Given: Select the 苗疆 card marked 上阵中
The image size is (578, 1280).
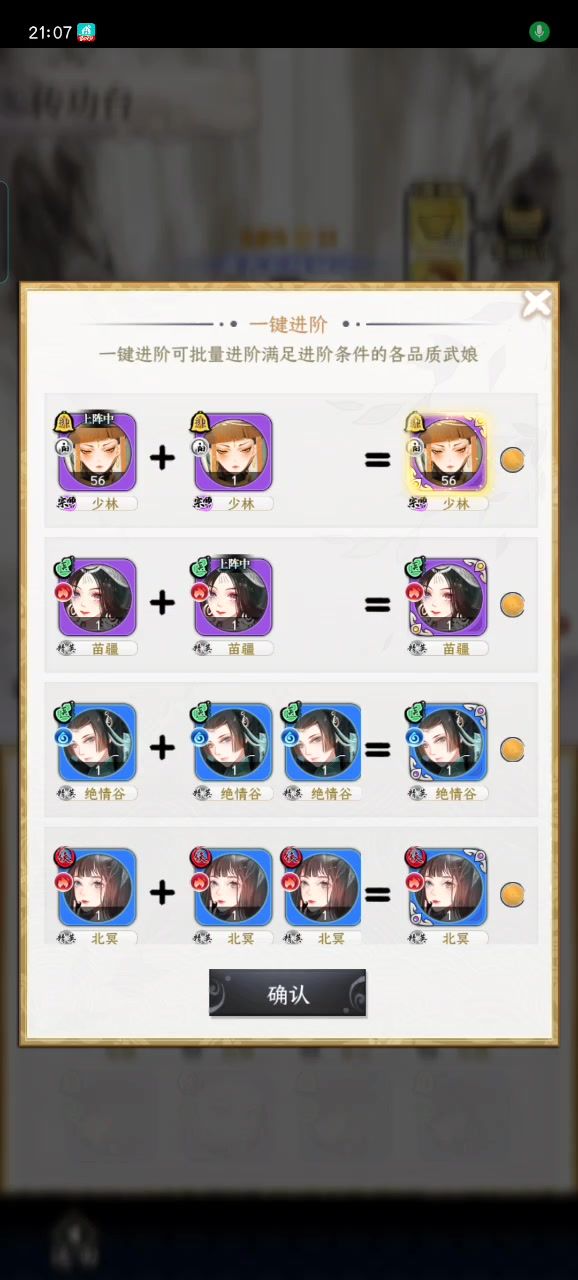Looking at the screenshot, I should [x=232, y=597].
